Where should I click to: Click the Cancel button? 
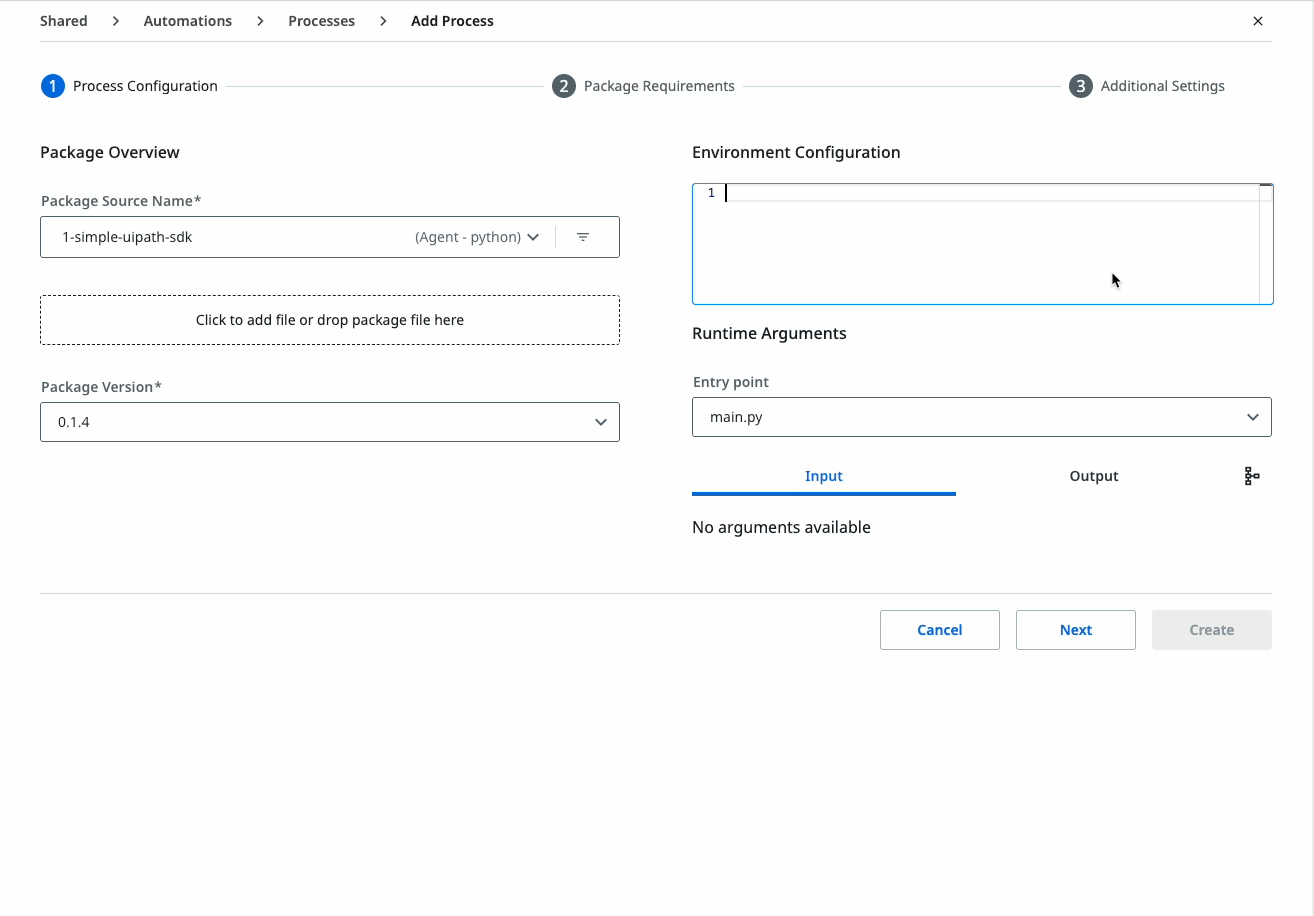coord(940,630)
